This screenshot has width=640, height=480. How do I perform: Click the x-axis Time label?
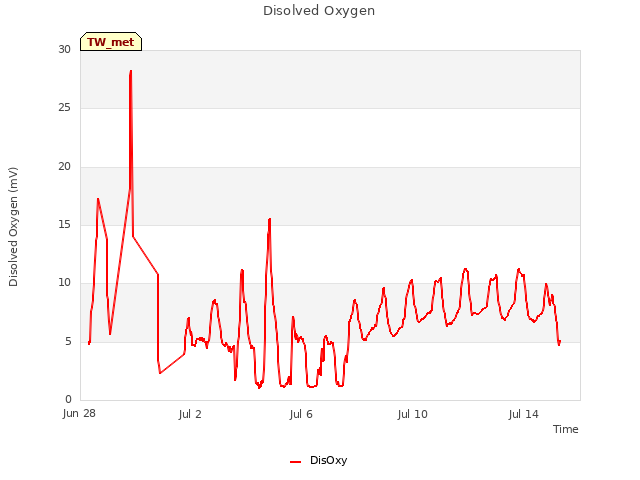565,429
